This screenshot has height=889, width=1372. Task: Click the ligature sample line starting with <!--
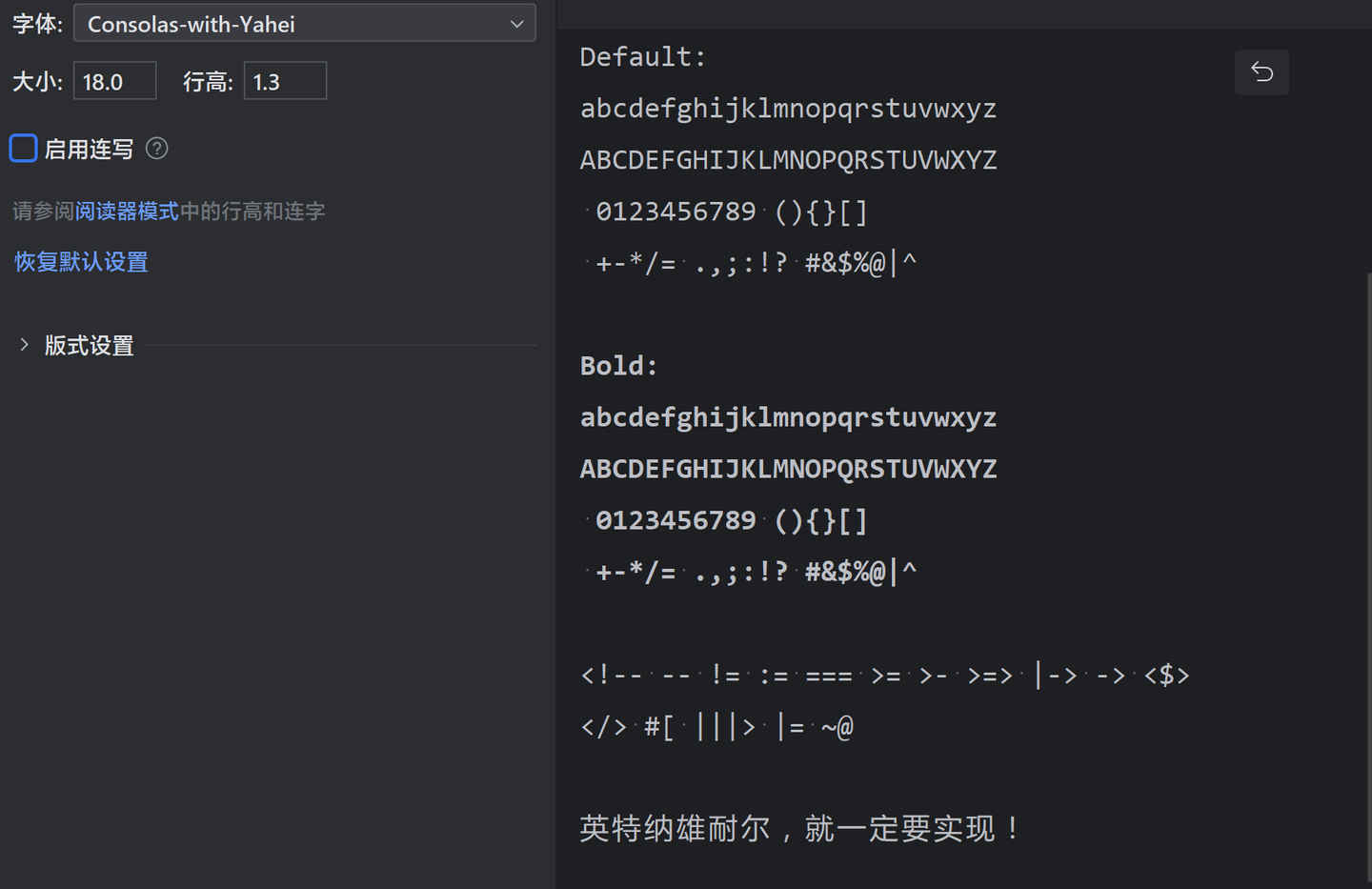pyautogui.click(x=884, y=675)
